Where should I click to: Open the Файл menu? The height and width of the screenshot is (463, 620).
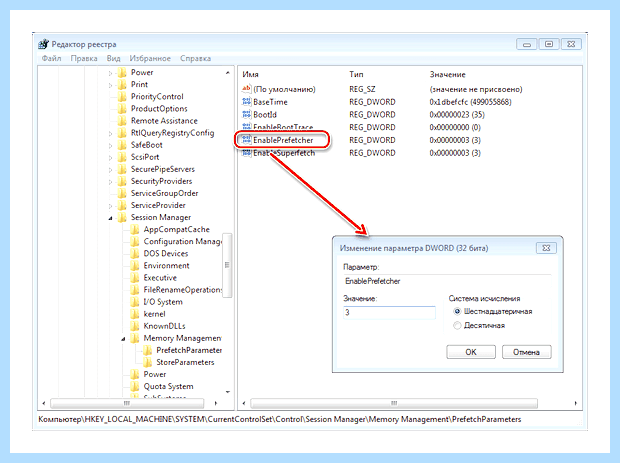point(51,58)
